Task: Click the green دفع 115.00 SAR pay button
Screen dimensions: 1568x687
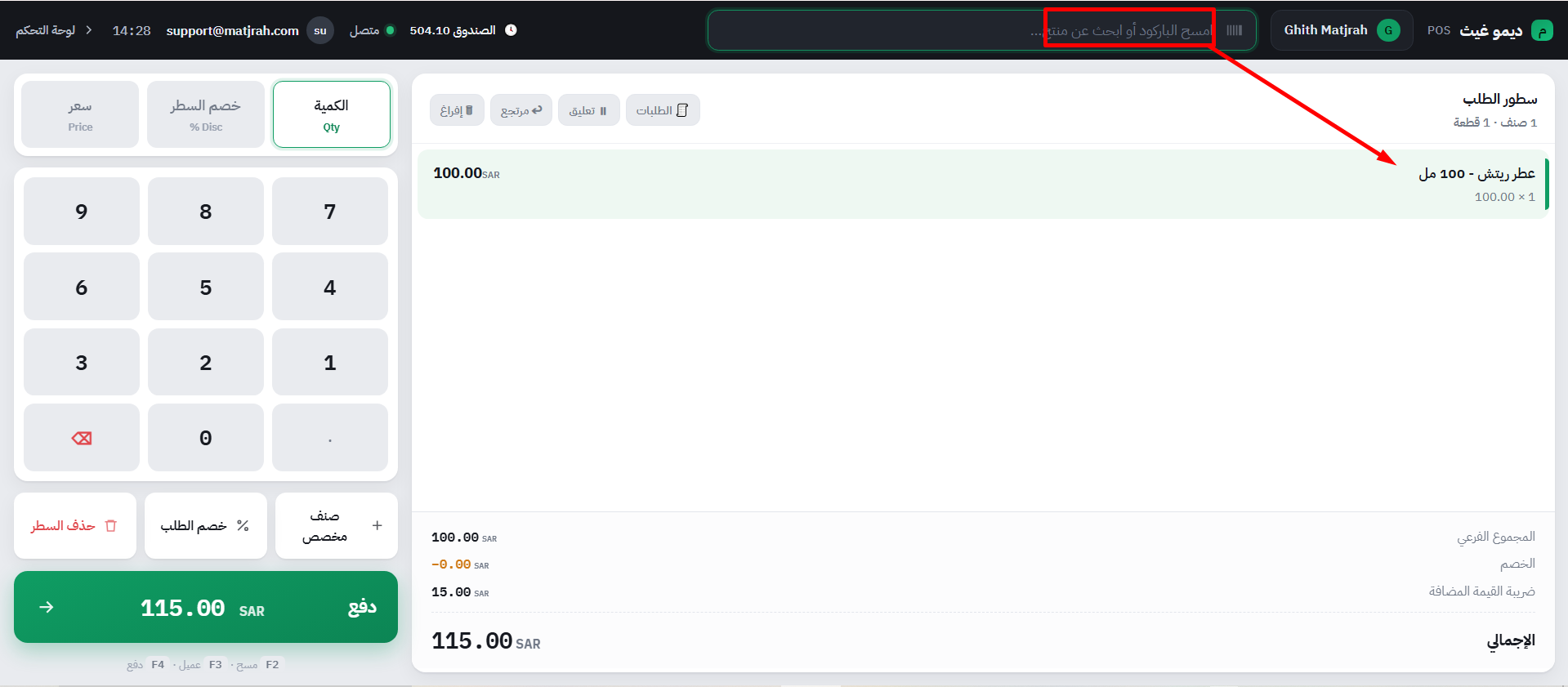Action: [206, 607]
